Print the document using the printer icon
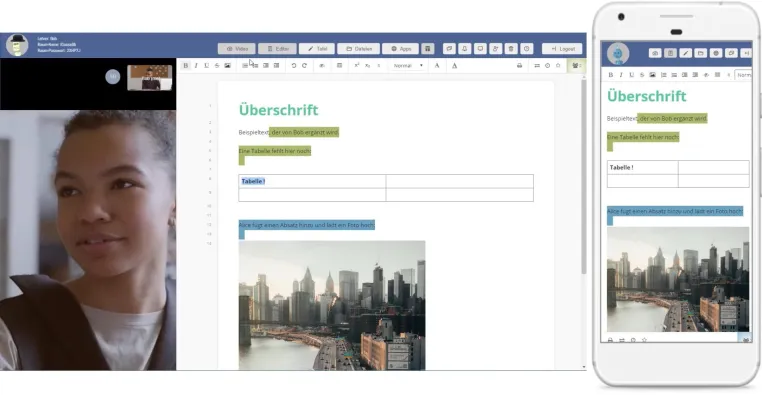This screenshot has height=395, width=762. point(520,66)
